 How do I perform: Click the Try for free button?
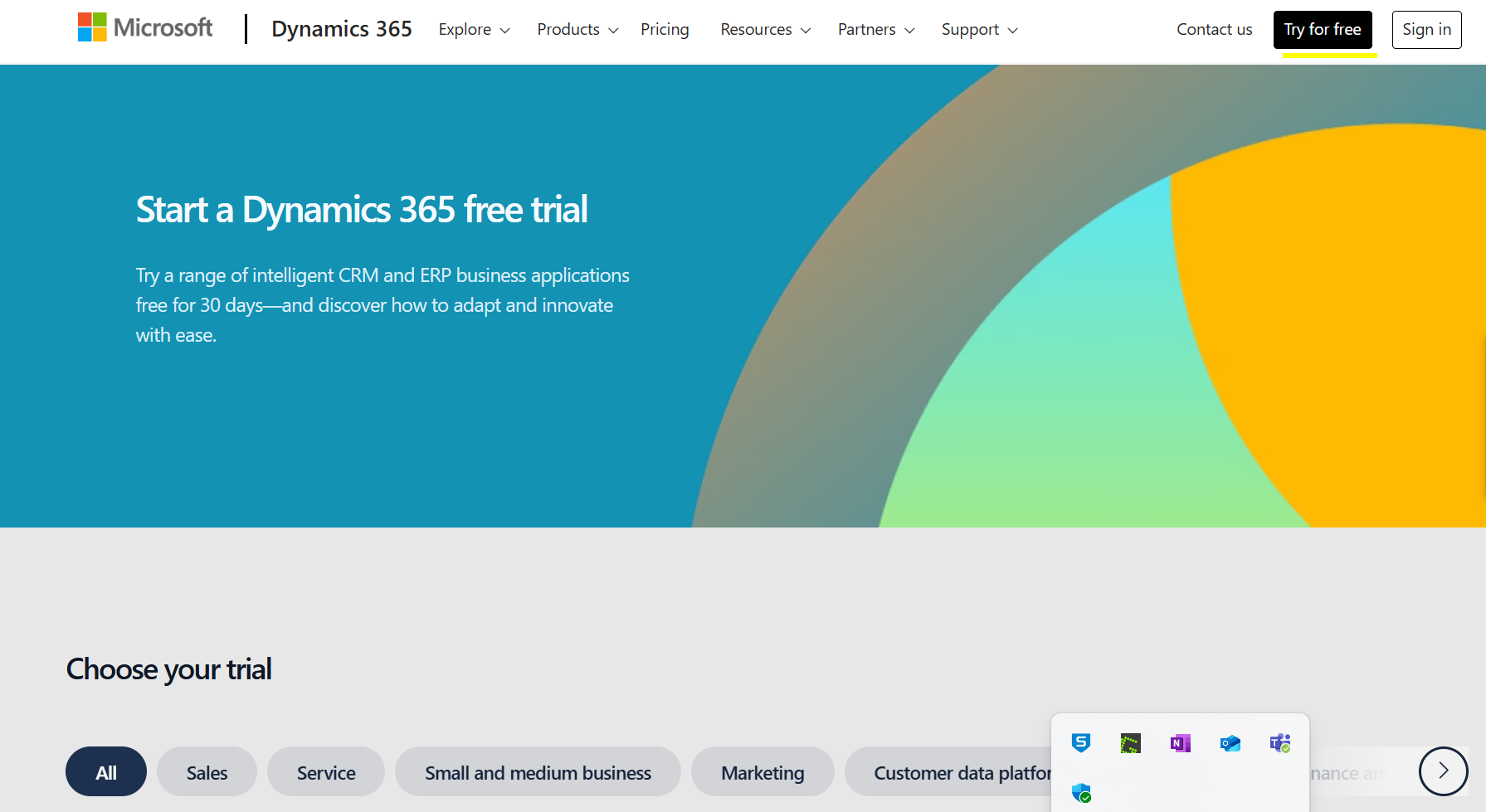coord(1323,30)
